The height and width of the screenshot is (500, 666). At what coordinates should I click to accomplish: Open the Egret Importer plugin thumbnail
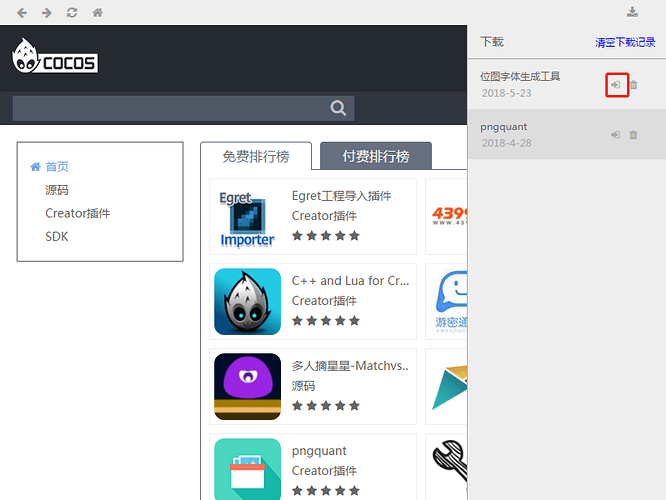pos(247,217)
